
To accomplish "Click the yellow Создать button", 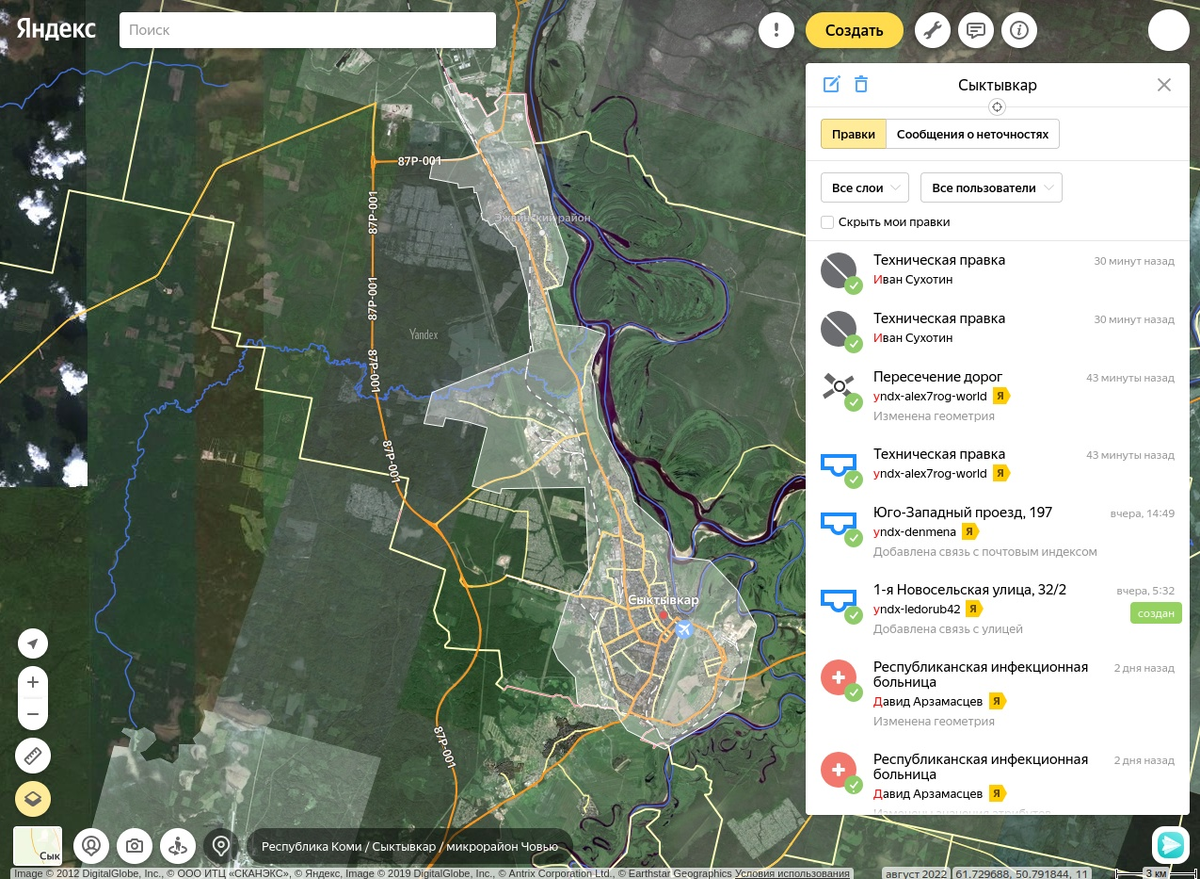I will click(854, 30).
